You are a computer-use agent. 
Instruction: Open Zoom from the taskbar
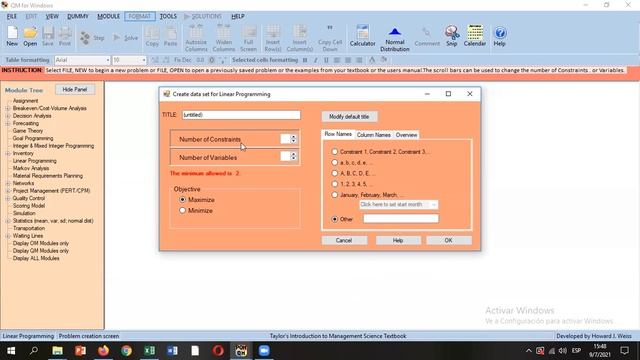(264, 351)
